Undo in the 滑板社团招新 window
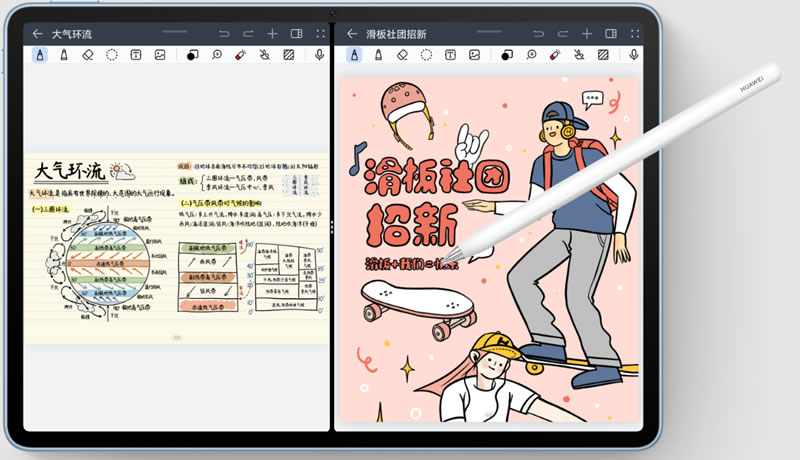Screen dimensions: 800x460 539,34
